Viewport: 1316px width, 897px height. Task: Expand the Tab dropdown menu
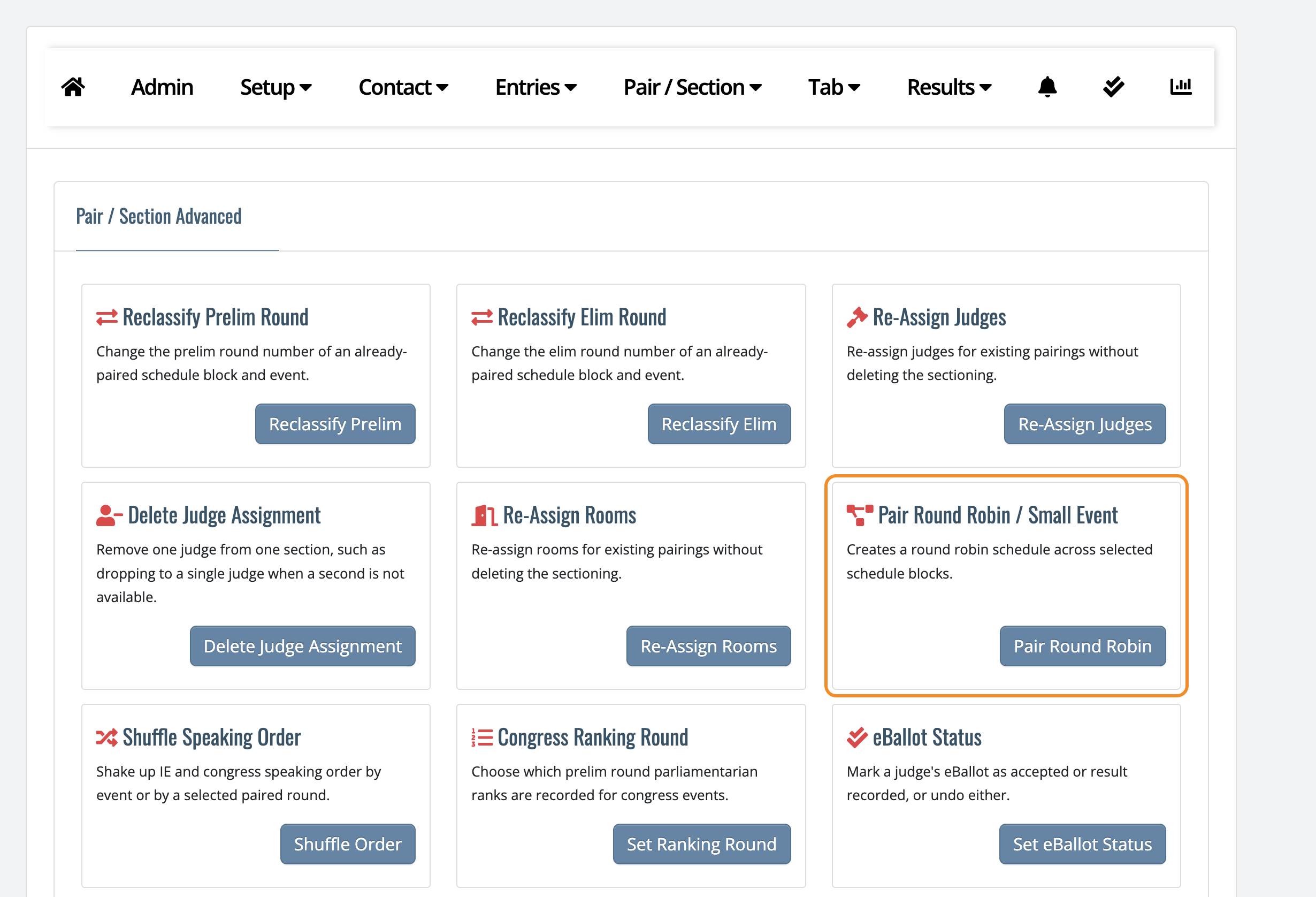point(834,87)
